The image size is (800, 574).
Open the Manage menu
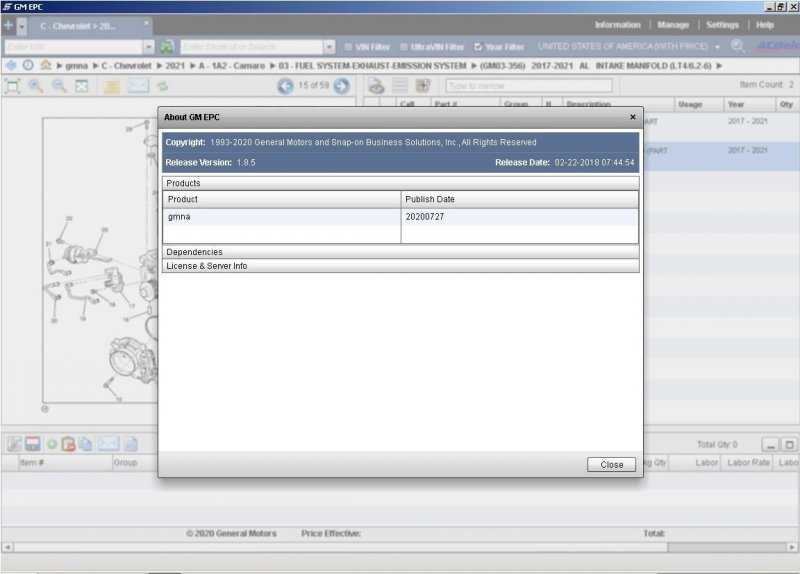pyautogui.click(x=673, y=24)
